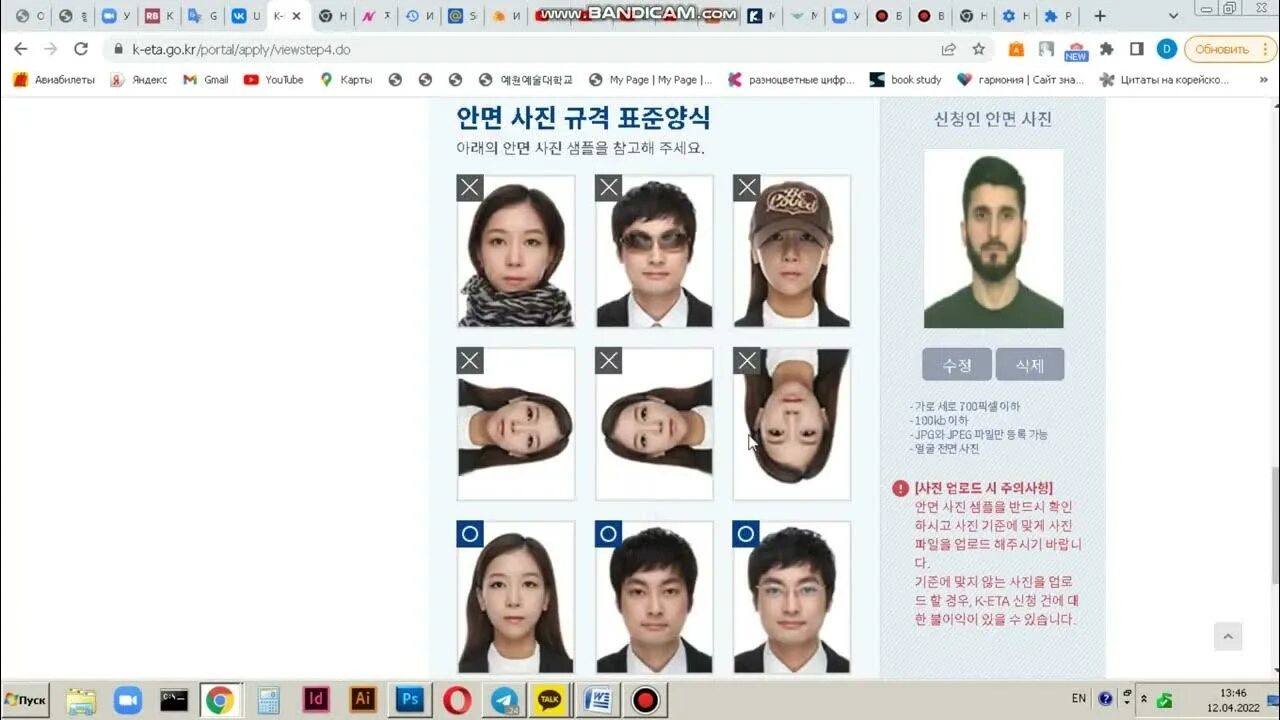This screenshot has width=1280, height=720.
Task: Open the Chrome extensions puzzle menu
Action: coord(1106,49)
